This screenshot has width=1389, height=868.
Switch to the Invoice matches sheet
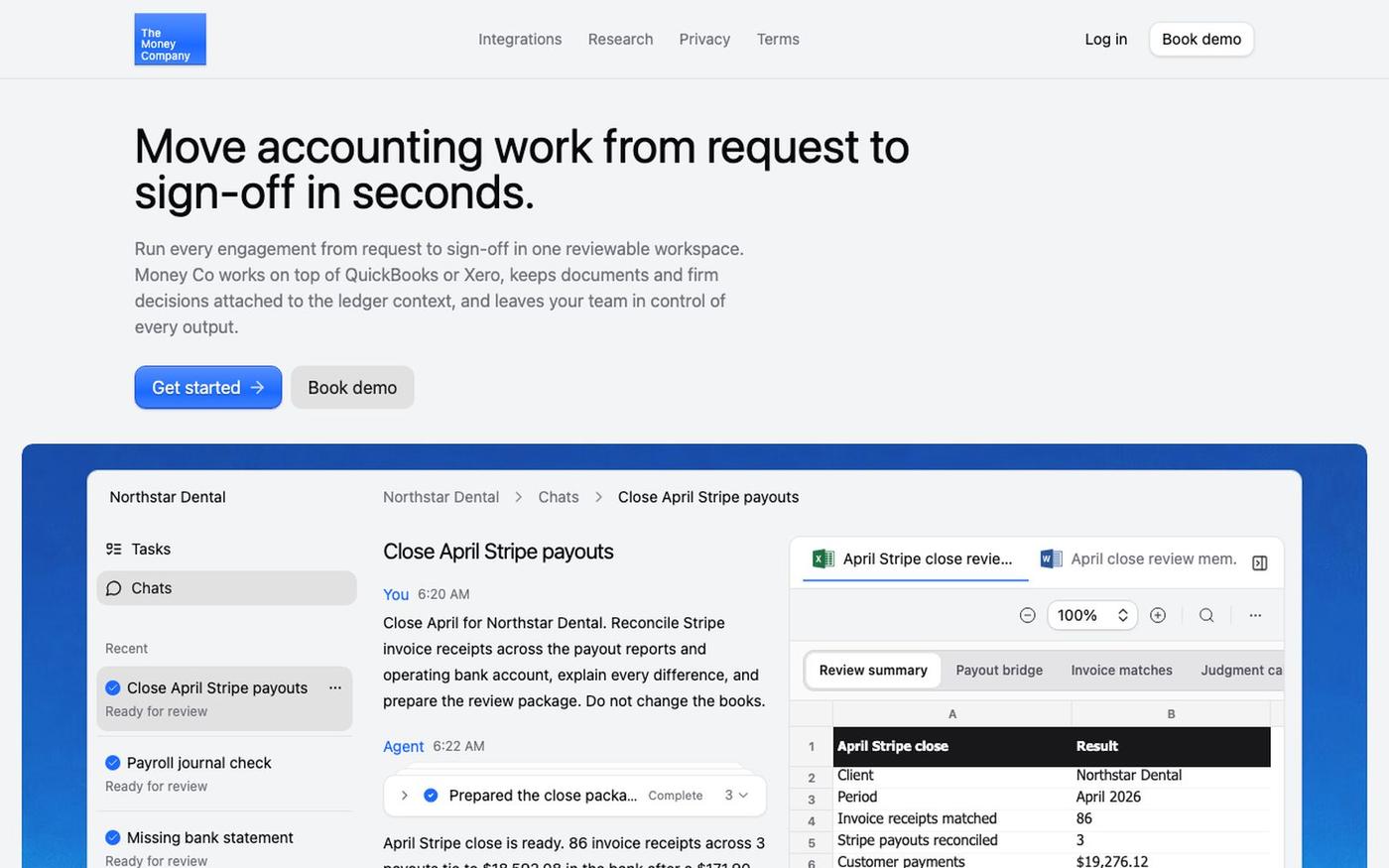coord(1121,671)
